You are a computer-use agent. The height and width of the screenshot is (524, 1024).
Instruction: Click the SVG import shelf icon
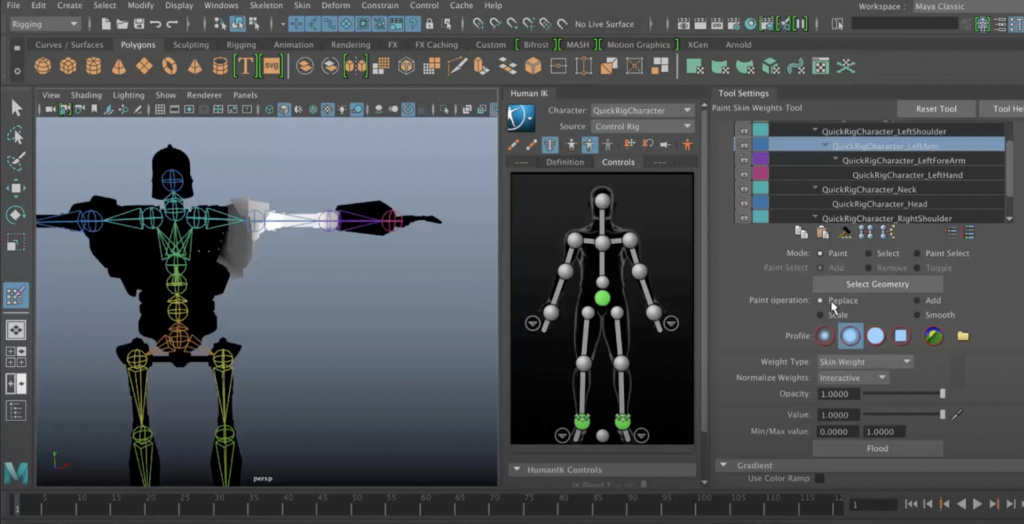(x=270, y=66)
